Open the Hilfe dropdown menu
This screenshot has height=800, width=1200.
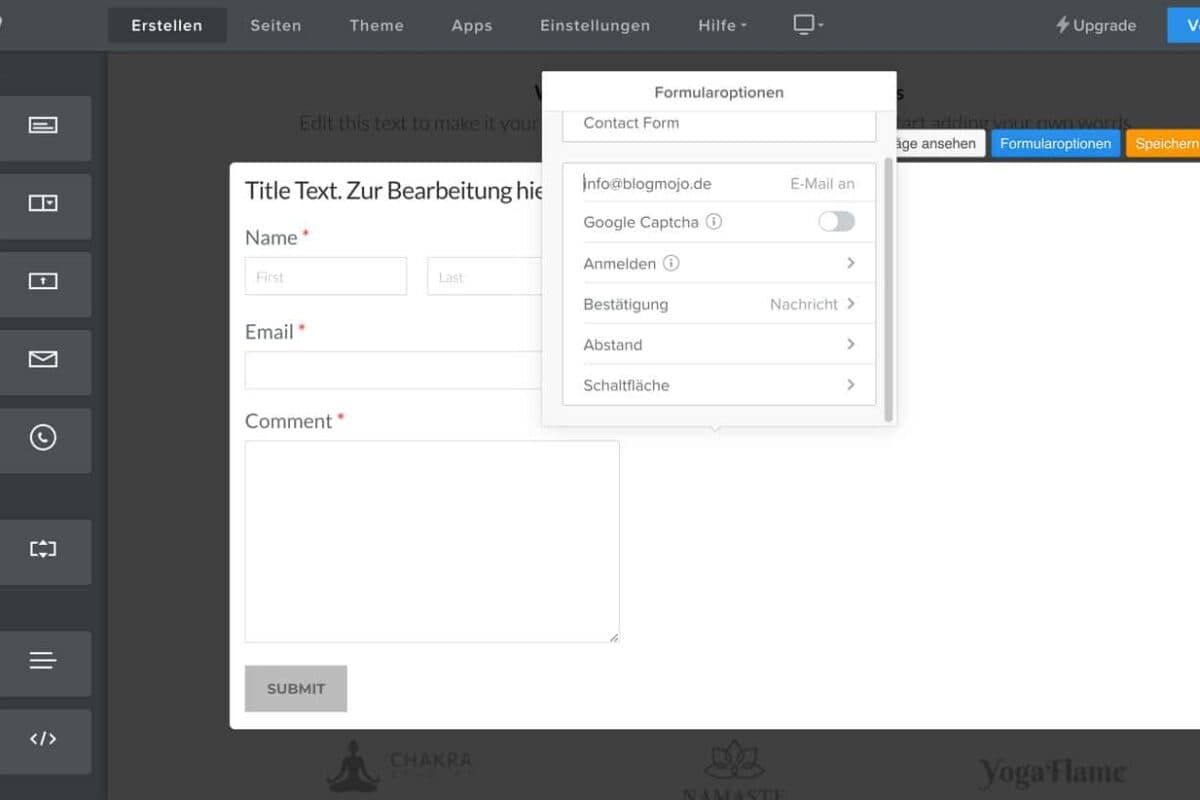[721, 25]
